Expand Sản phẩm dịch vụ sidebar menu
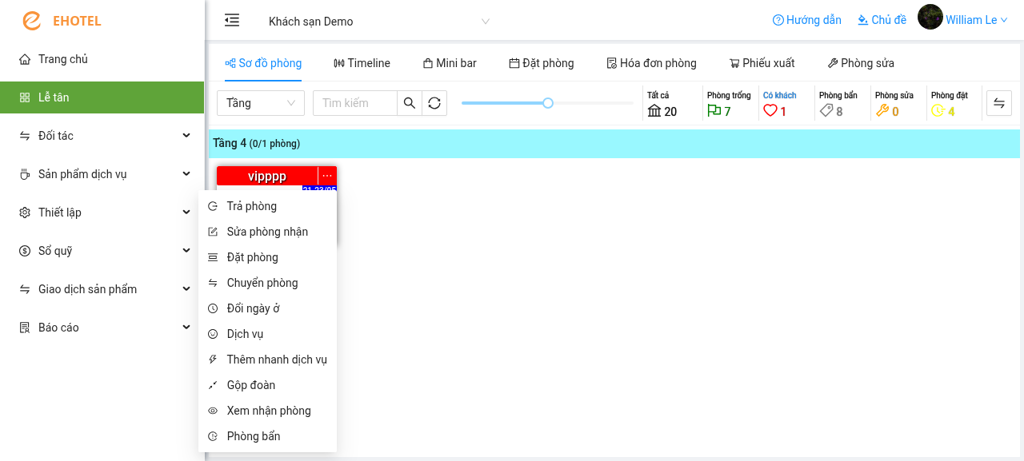 [102, 174]
